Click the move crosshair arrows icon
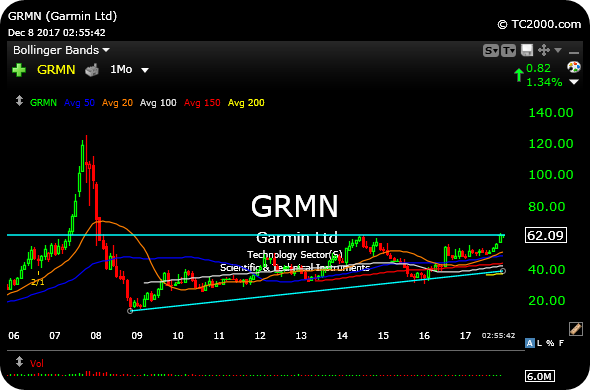 [544, 50]
